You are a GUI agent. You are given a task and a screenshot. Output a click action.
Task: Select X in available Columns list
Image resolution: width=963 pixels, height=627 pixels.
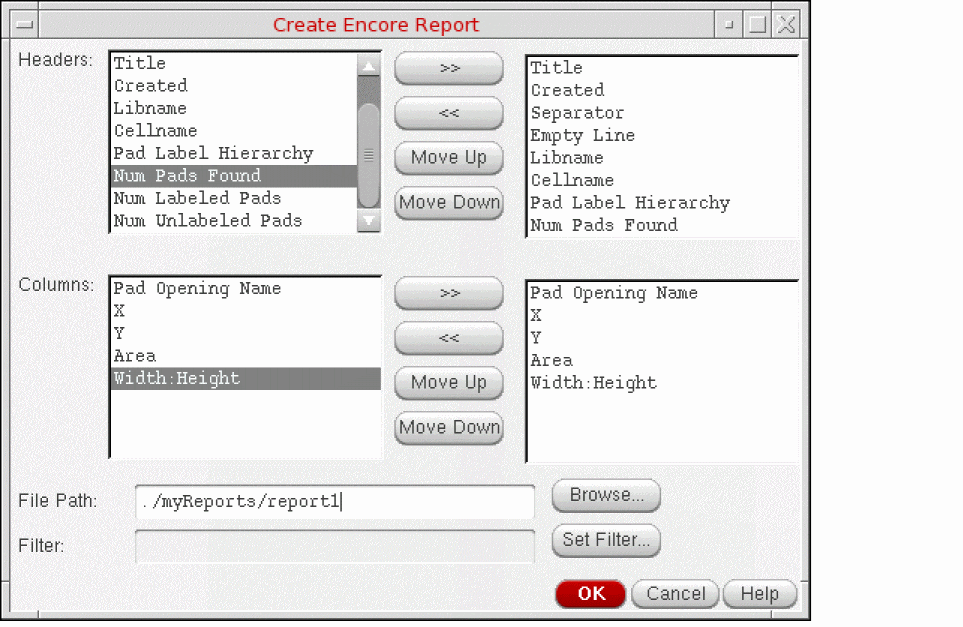pos(246,311)
